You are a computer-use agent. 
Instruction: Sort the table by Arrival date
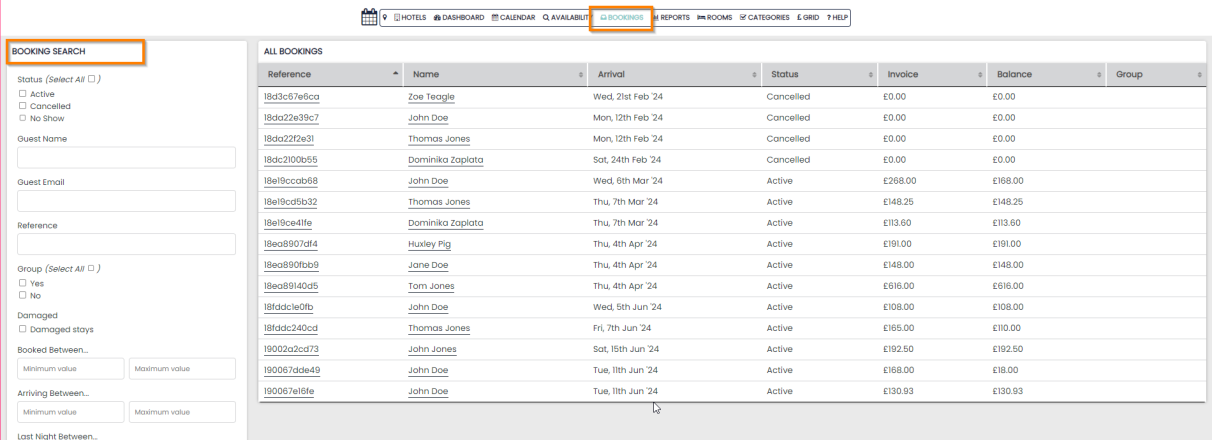(671, 75)
